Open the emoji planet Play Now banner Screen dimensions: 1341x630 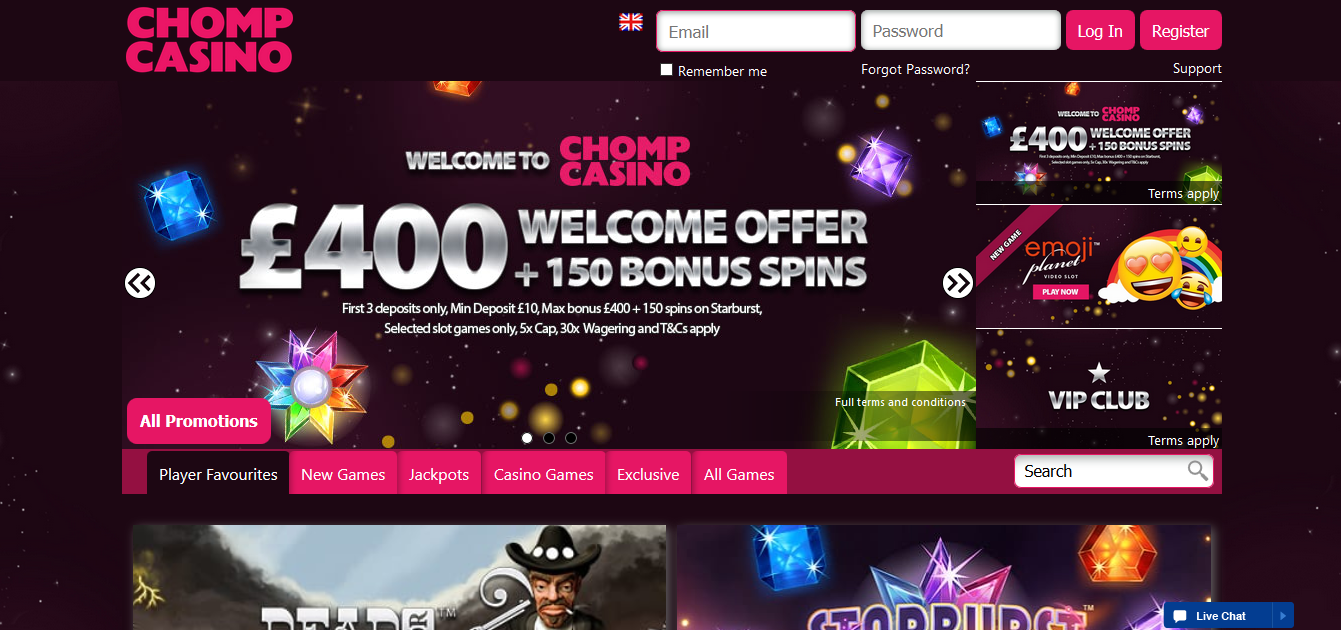click(1099, 266)
